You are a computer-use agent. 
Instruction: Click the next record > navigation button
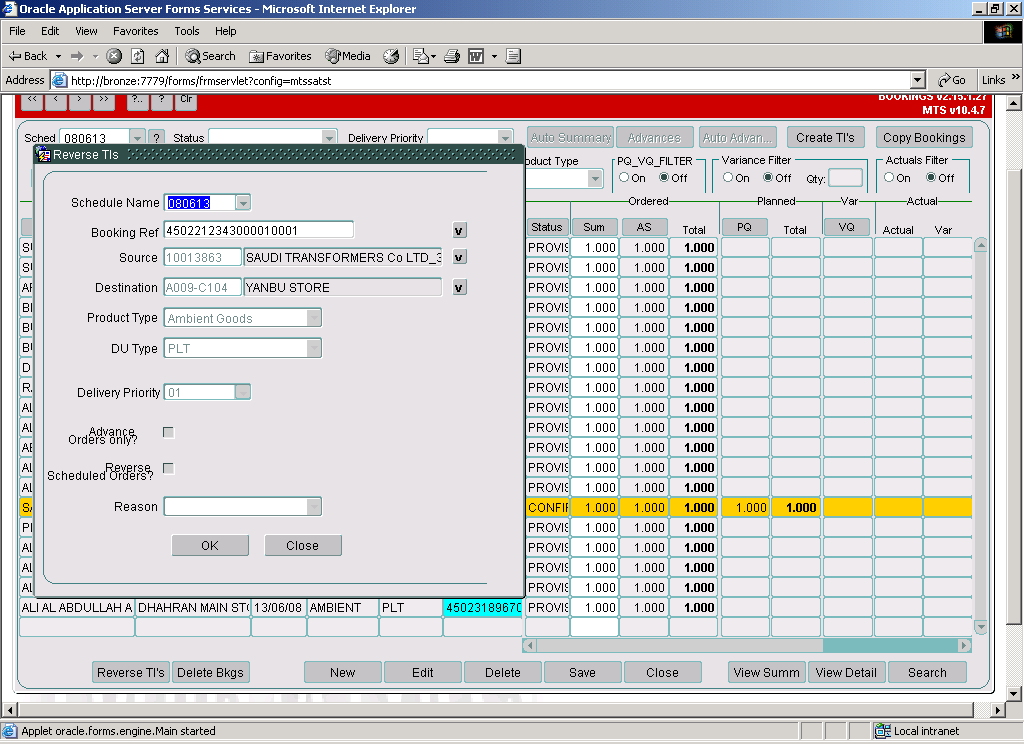(79, 100)
